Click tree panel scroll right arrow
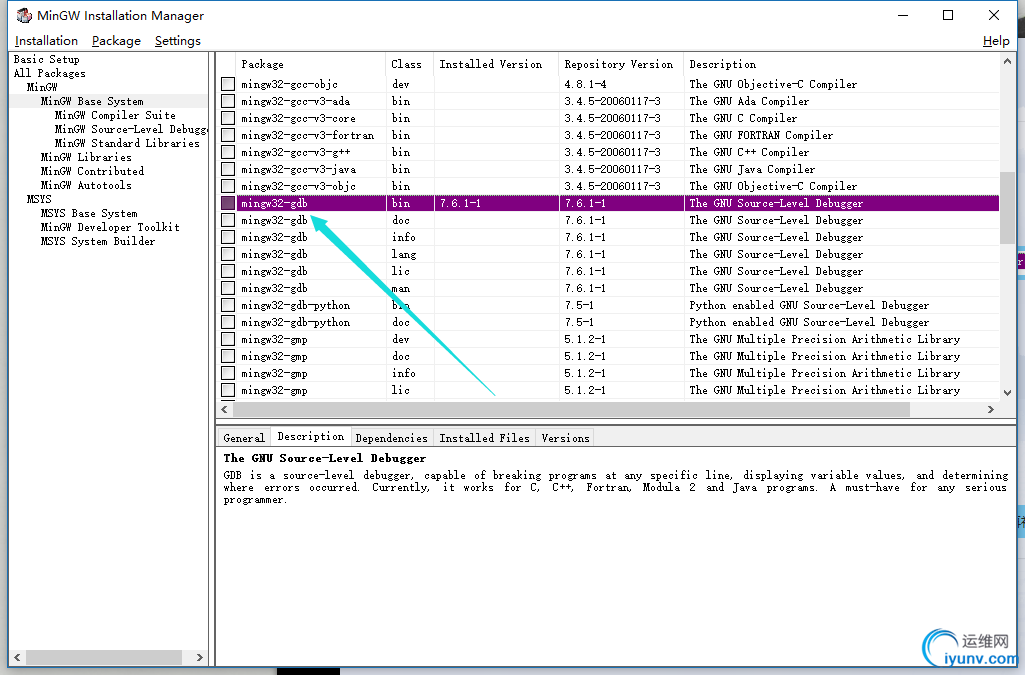 [x=199, y=657]
